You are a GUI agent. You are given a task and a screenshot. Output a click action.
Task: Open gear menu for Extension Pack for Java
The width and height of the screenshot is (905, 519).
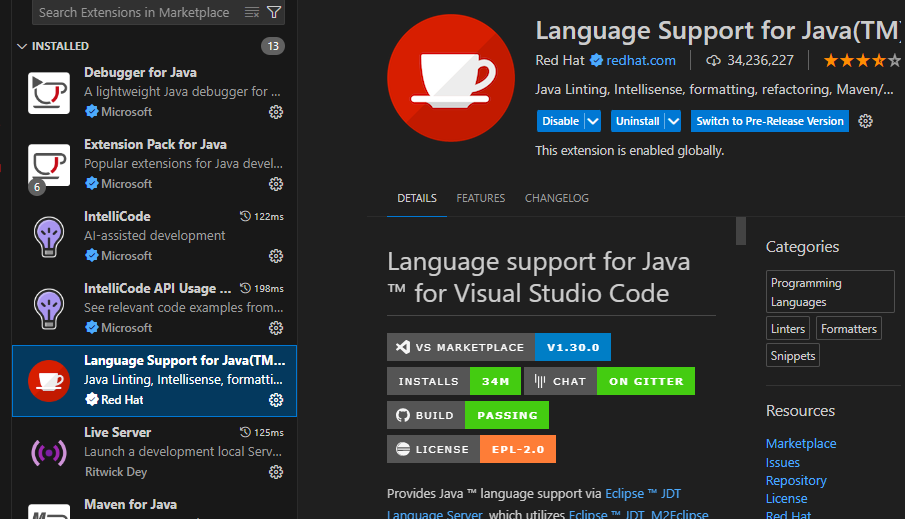[276, 184]
